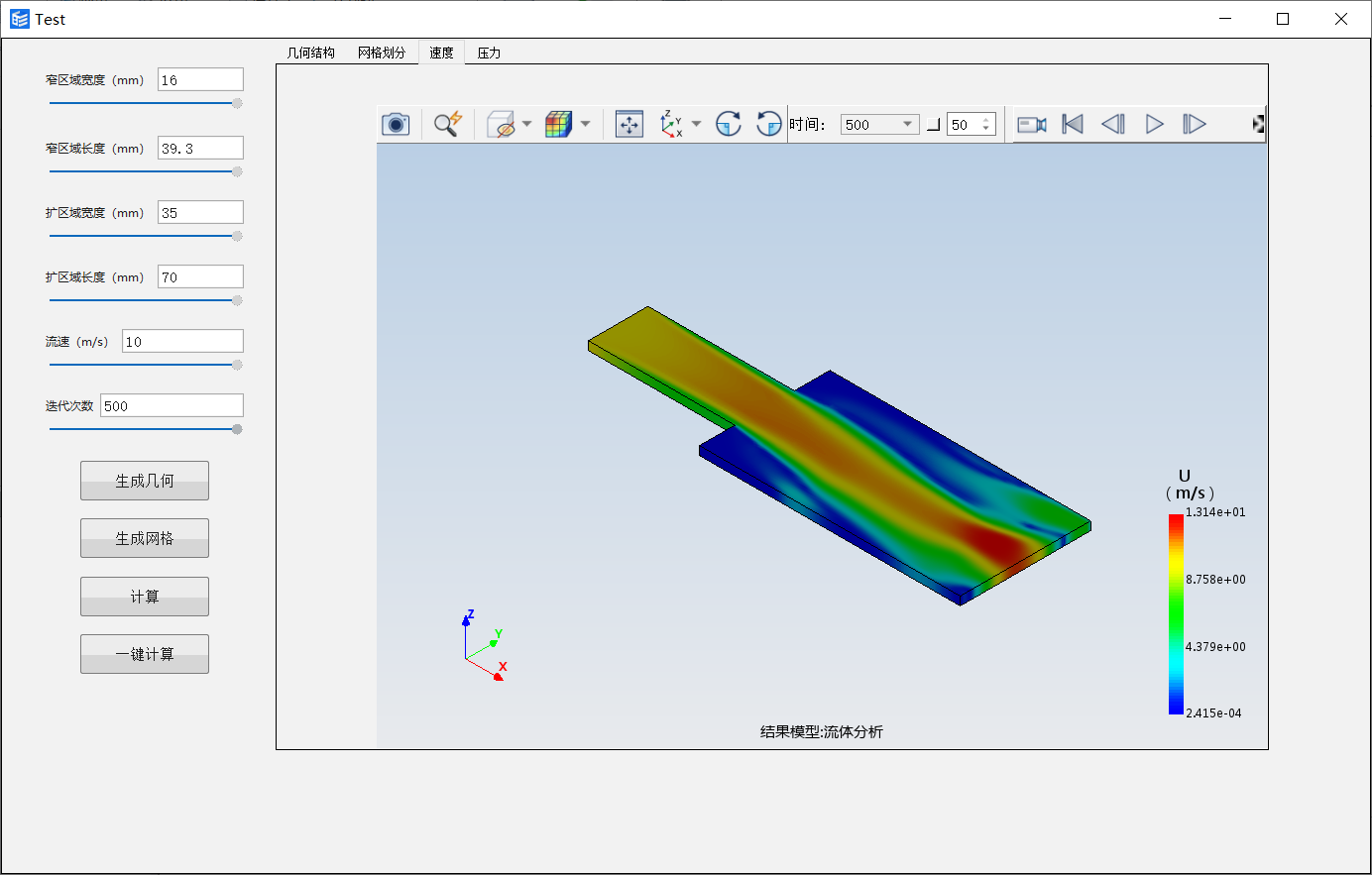Open the dropdown arrow beside the box display icon
1372x875 pixels.
tap(527, 124)
